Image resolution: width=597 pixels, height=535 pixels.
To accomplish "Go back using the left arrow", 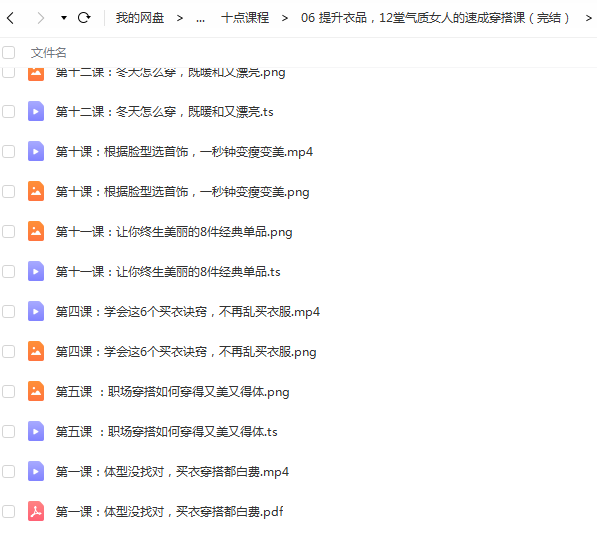I will click(x=11, y=18).
